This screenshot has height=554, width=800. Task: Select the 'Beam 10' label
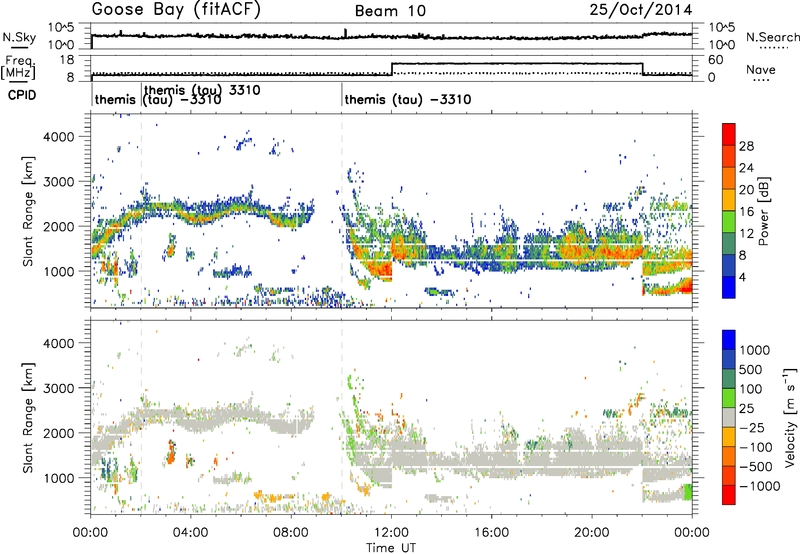tap(390, 11)
